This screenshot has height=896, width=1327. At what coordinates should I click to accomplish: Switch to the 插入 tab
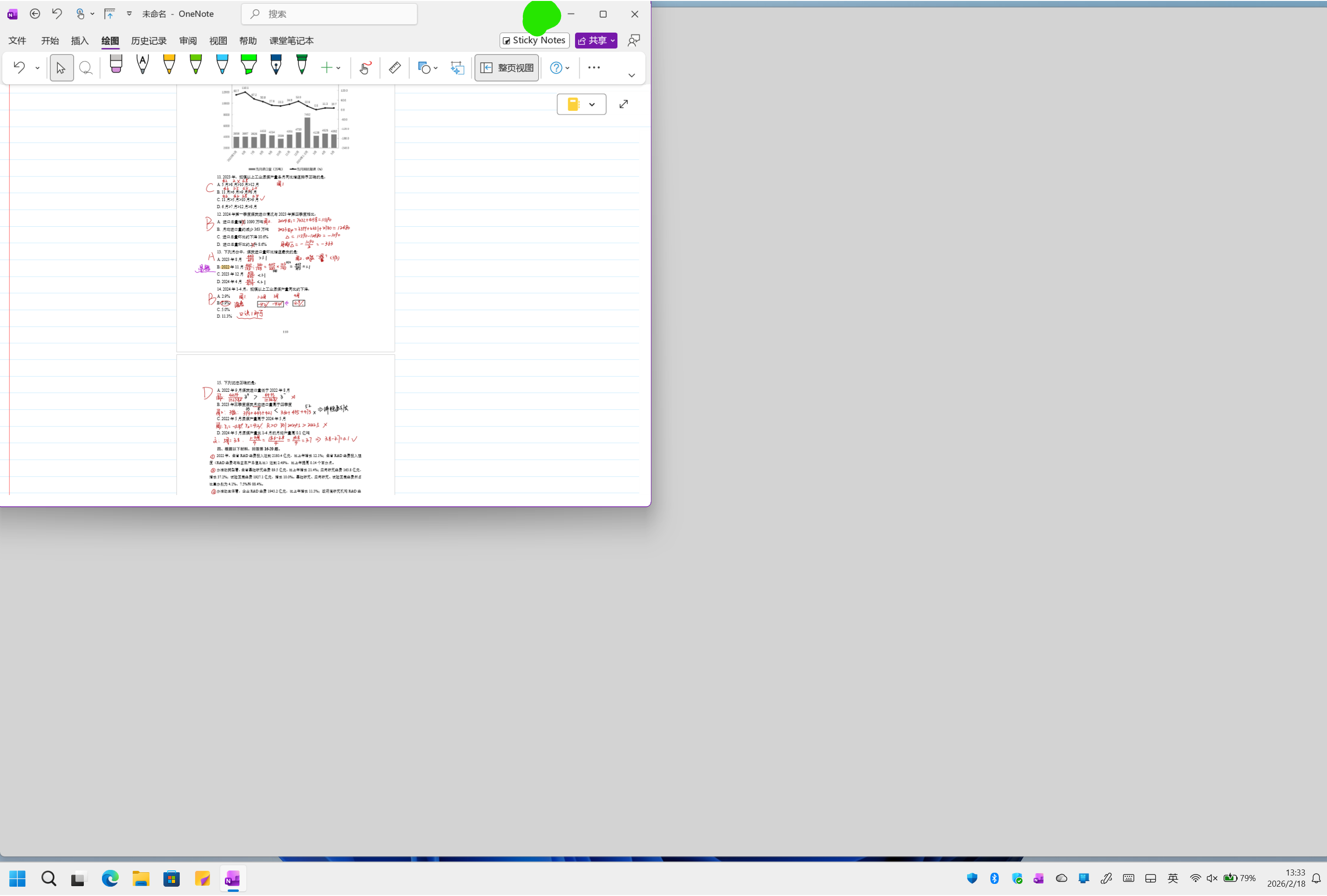point(79,41)
